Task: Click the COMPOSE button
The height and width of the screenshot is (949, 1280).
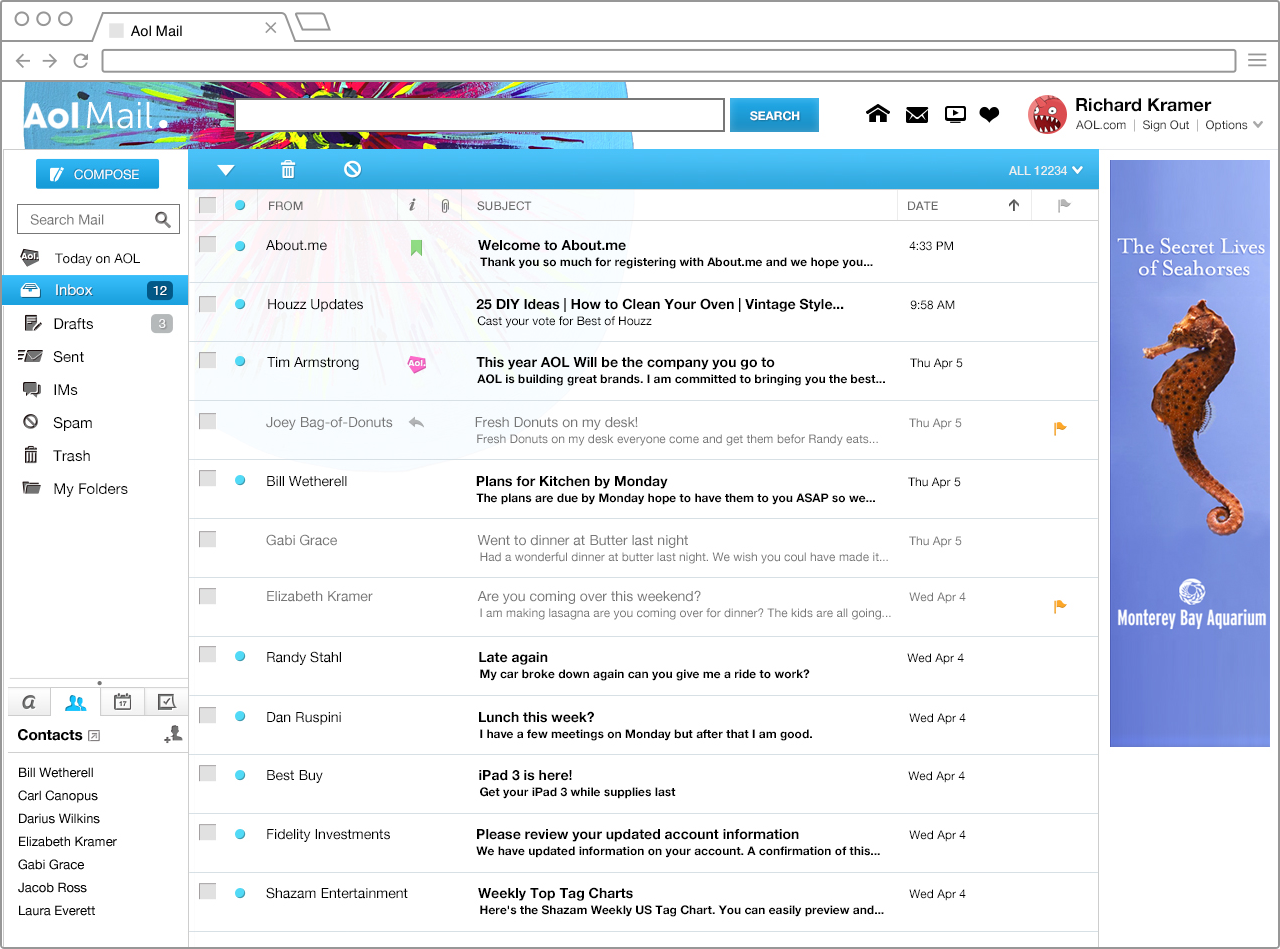Action: pos(97,174)
